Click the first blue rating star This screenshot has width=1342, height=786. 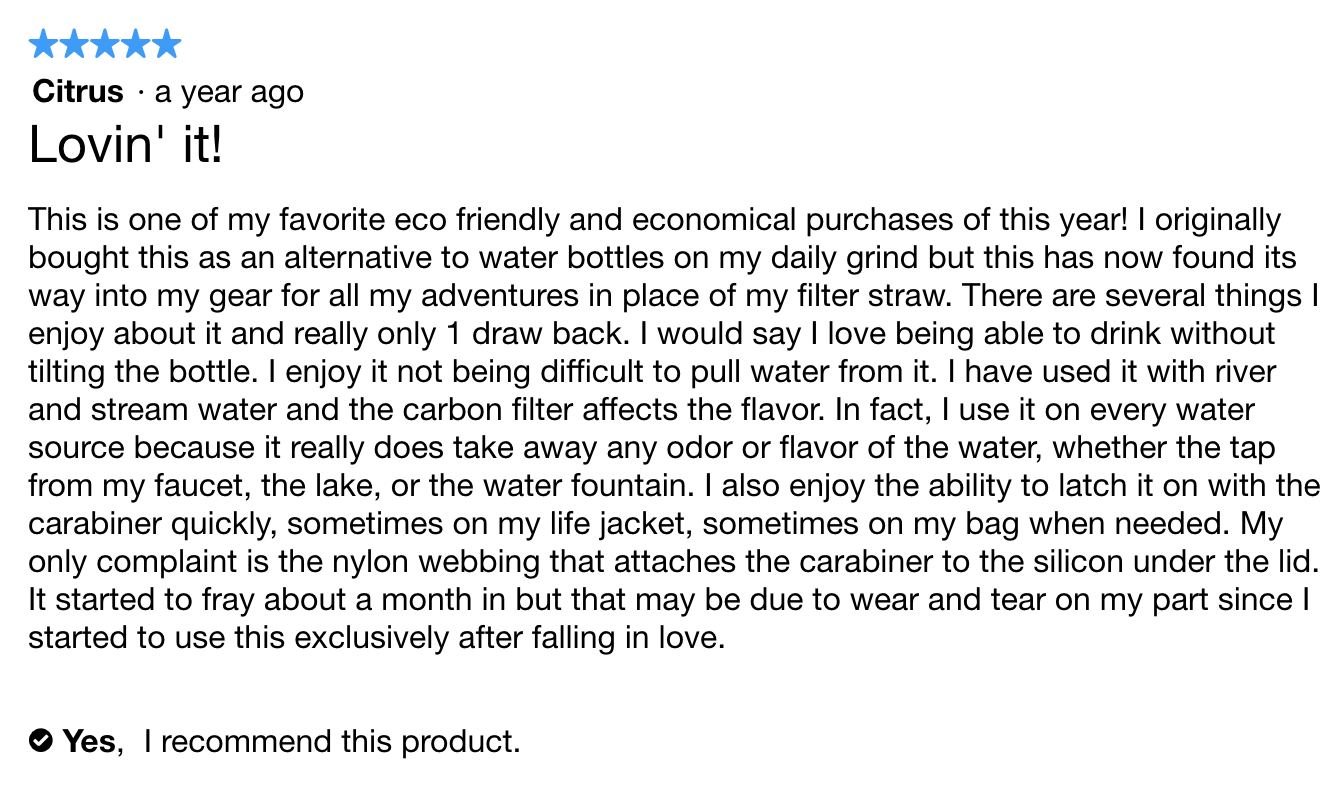point(44,44)
